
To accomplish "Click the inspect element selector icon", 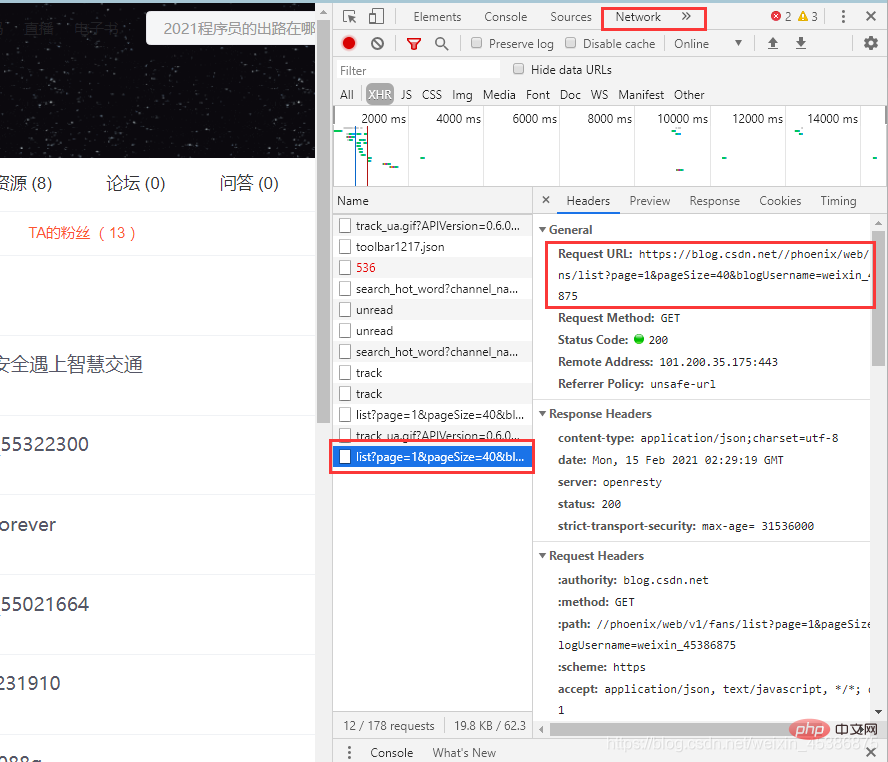I will 349,17.
